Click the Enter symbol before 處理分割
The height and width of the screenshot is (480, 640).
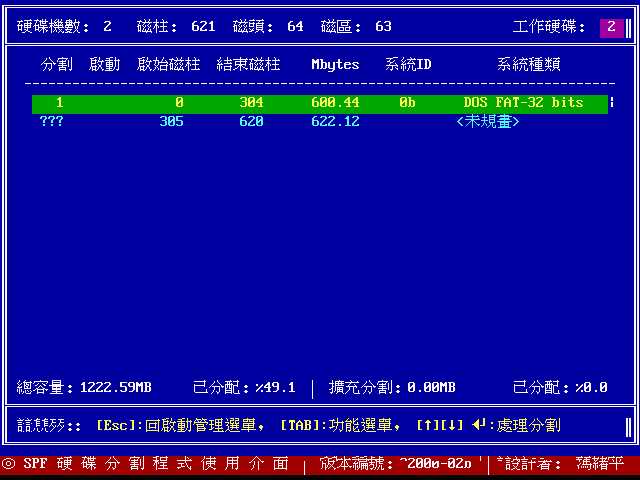(479, 425)
